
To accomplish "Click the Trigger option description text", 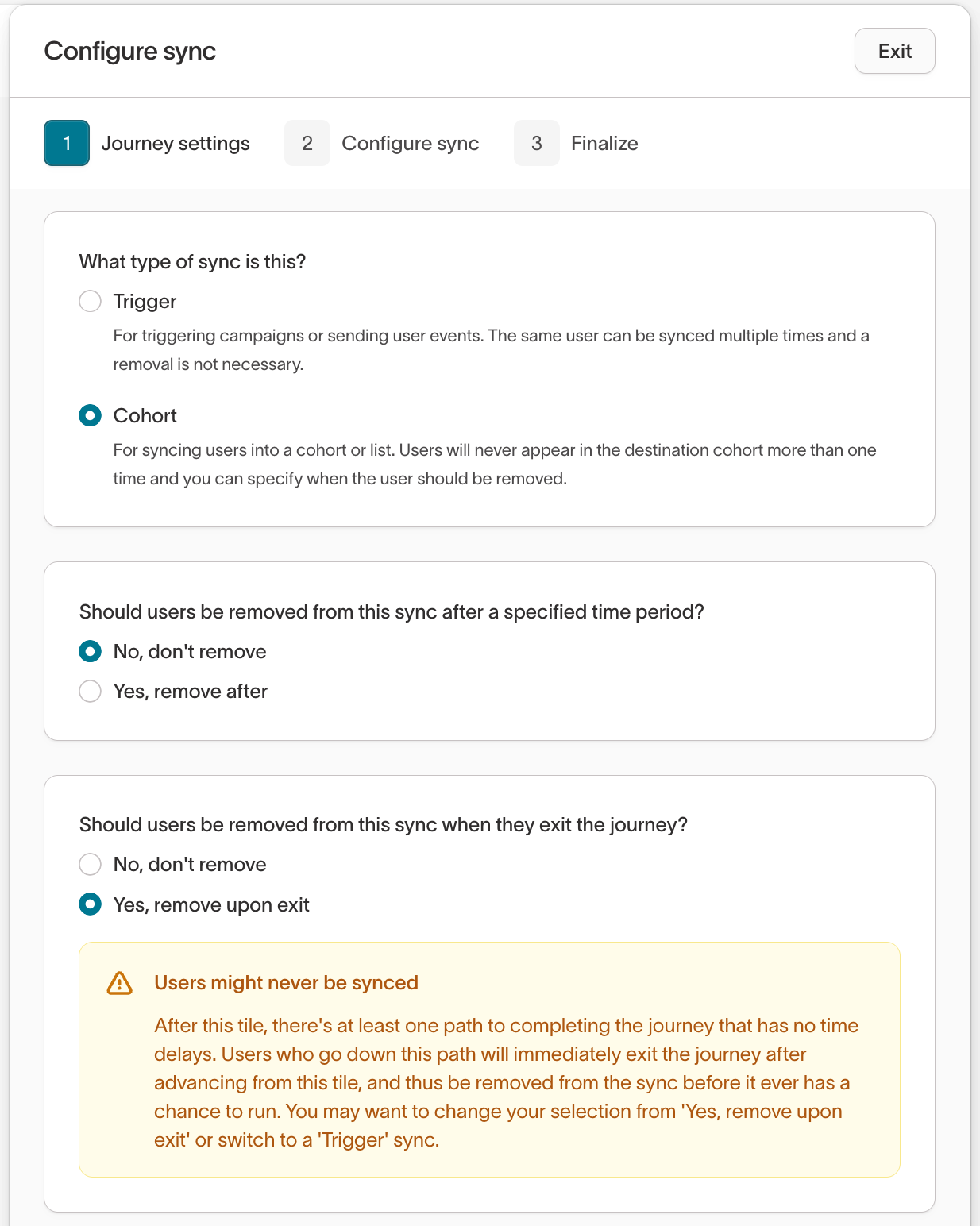I will click(x=491, y=350).
